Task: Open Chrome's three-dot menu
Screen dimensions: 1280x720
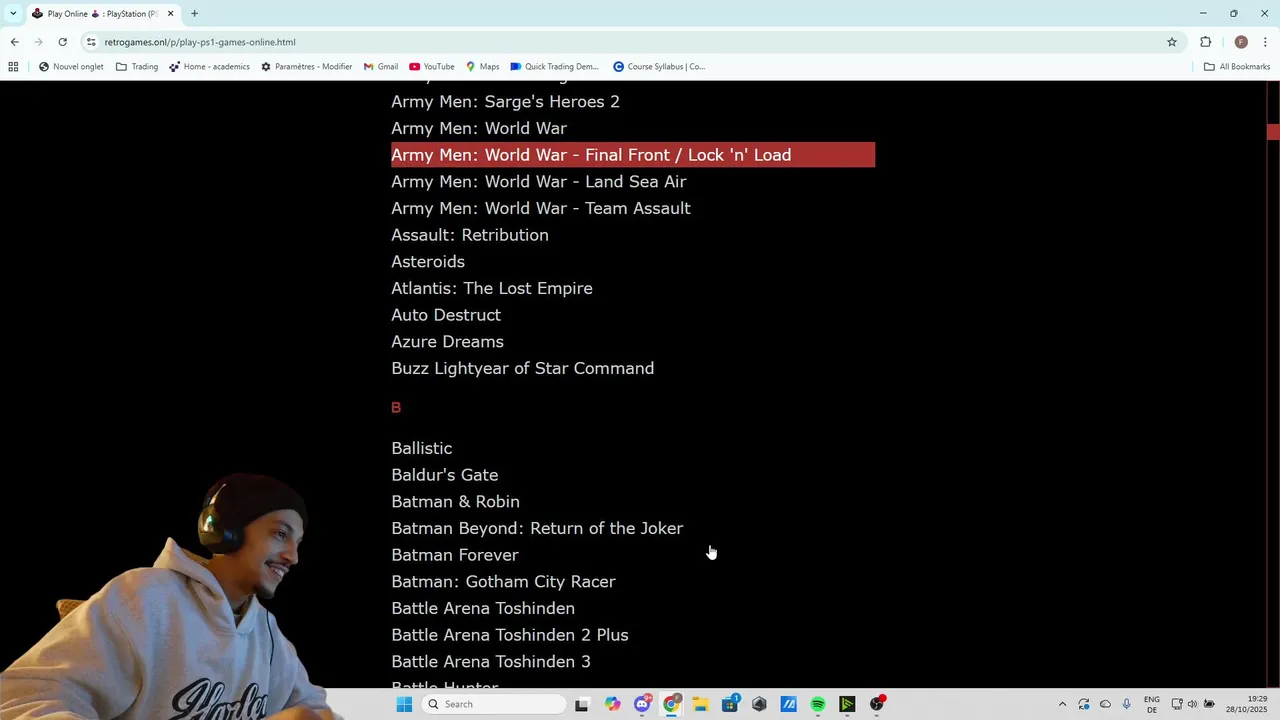Action: (x=1265, y=42)
